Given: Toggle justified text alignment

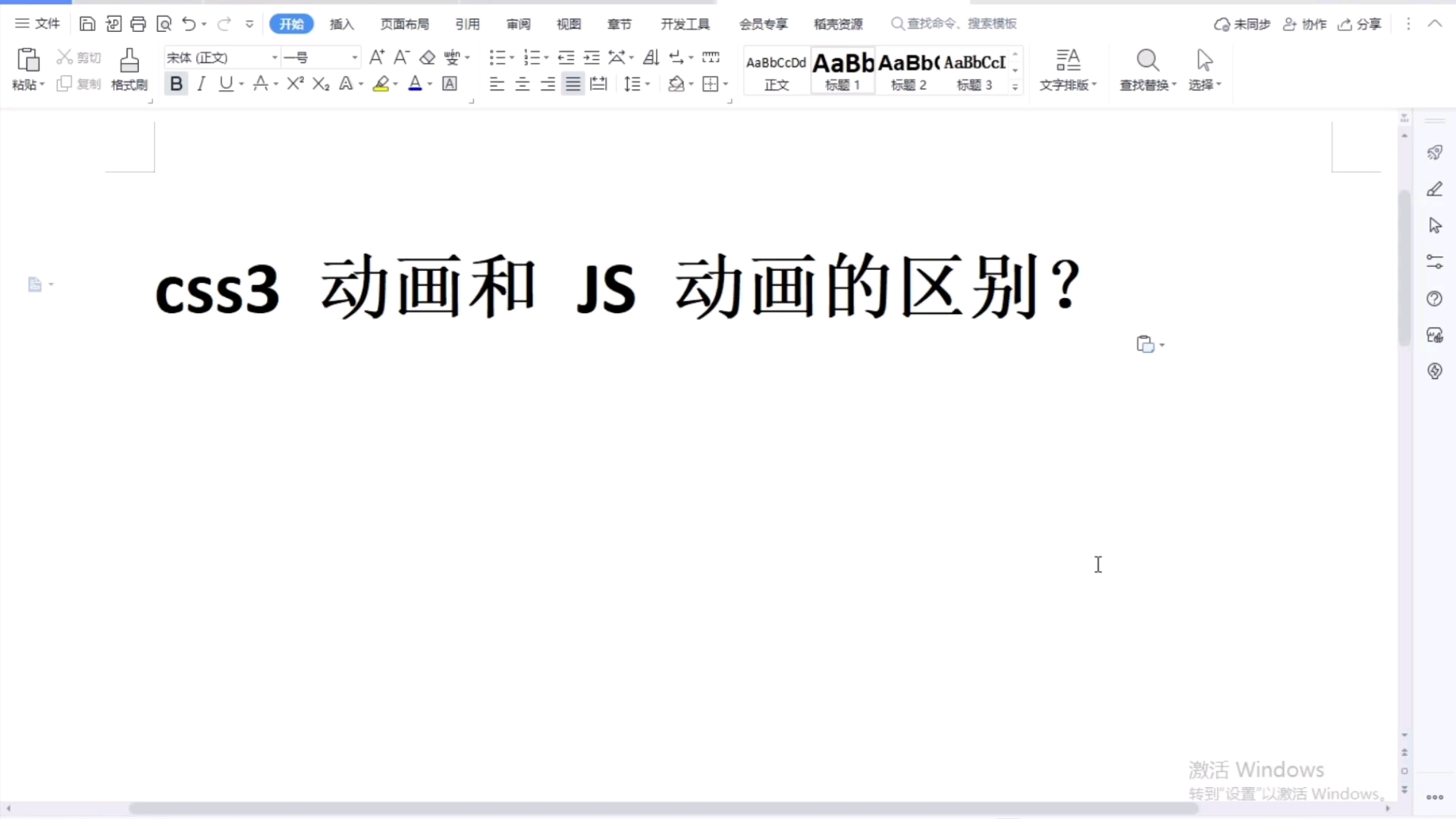Looking at the screenshot, I should [573, 83].
